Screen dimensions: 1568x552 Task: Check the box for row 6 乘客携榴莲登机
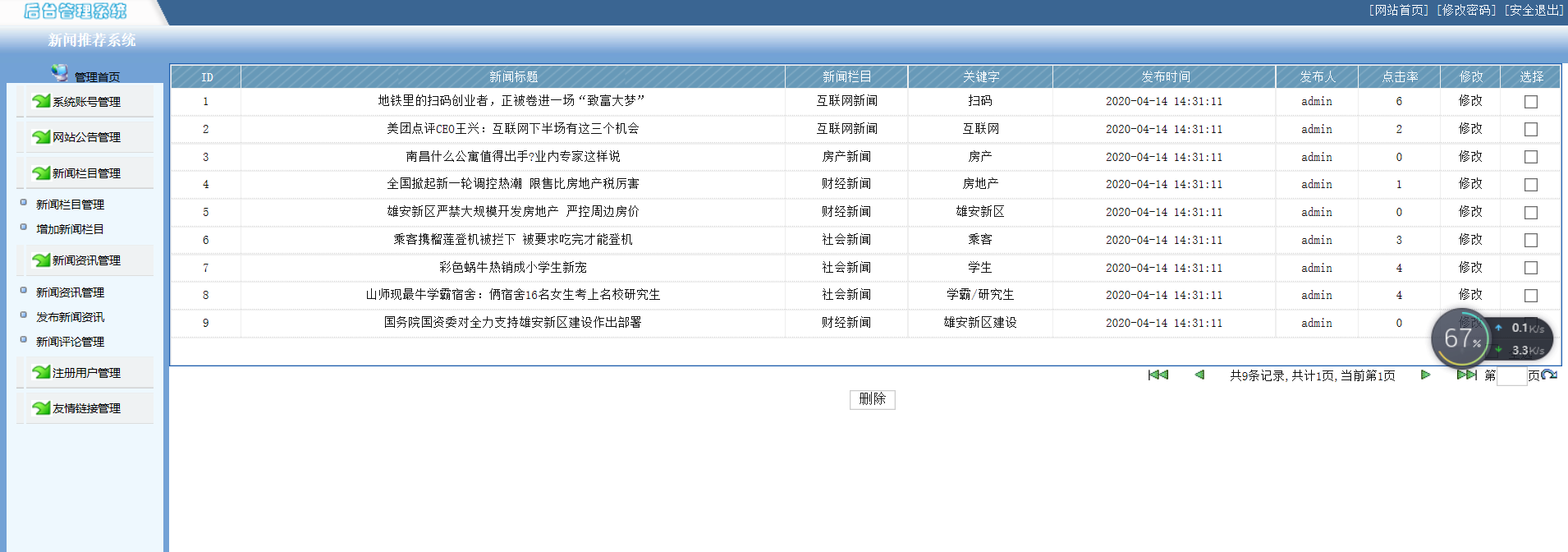1530,241
